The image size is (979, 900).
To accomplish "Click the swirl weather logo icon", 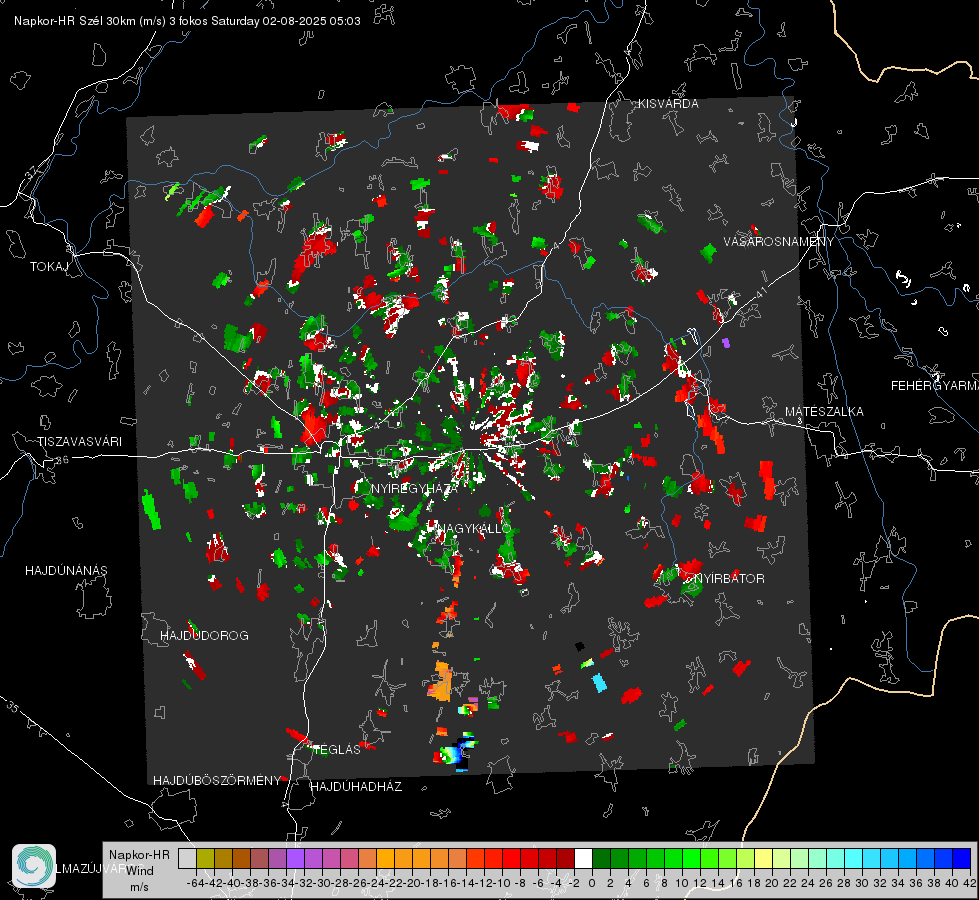I will (x=34, y=866).
